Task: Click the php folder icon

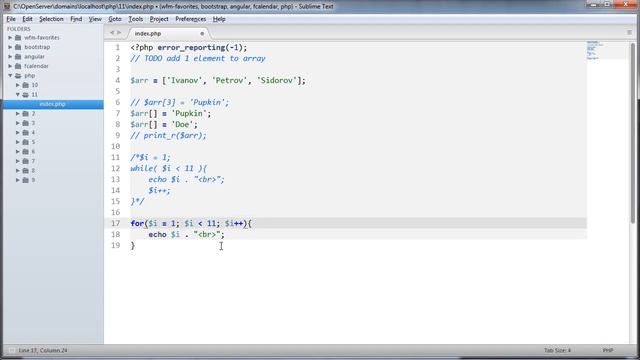Action: (18, 76)
